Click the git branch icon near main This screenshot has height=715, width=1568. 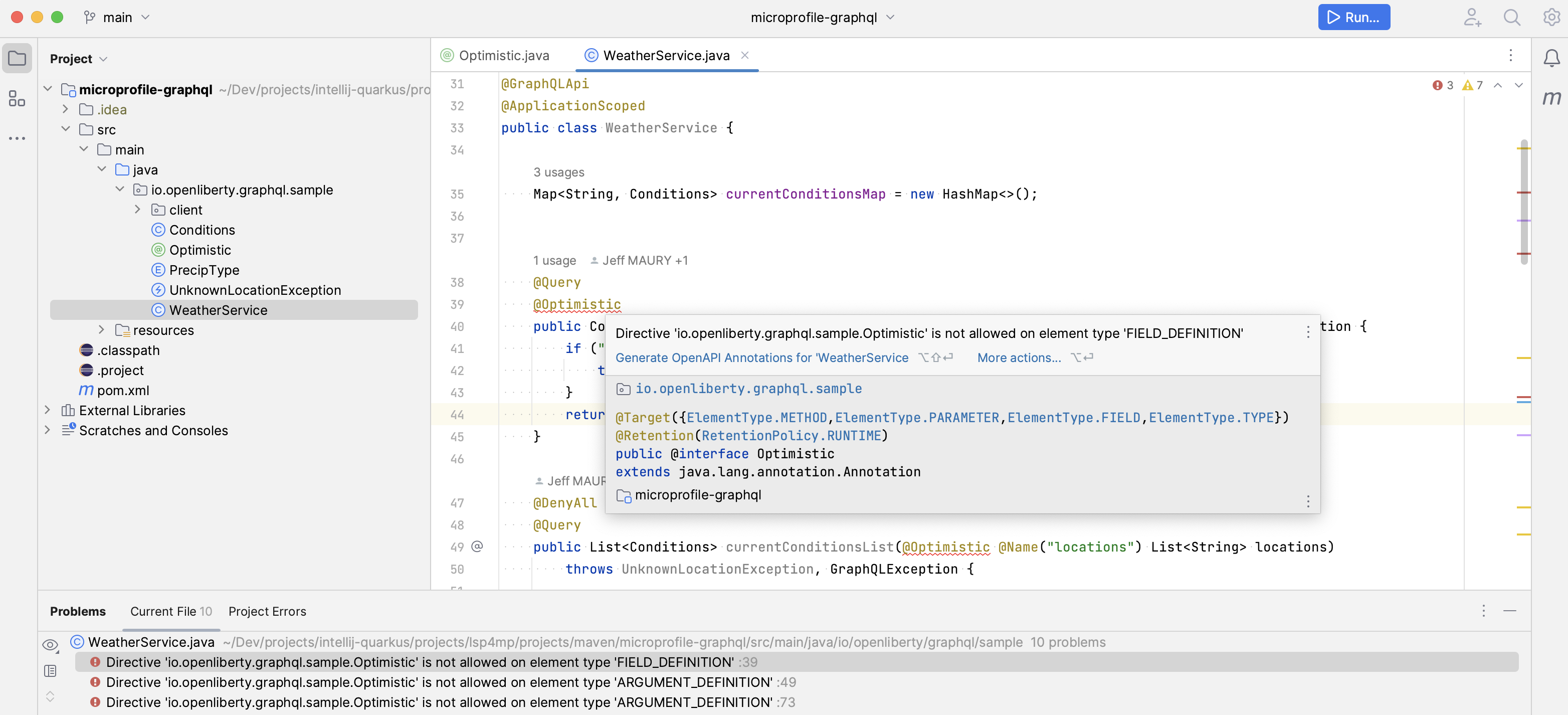(x=89, y=17)
